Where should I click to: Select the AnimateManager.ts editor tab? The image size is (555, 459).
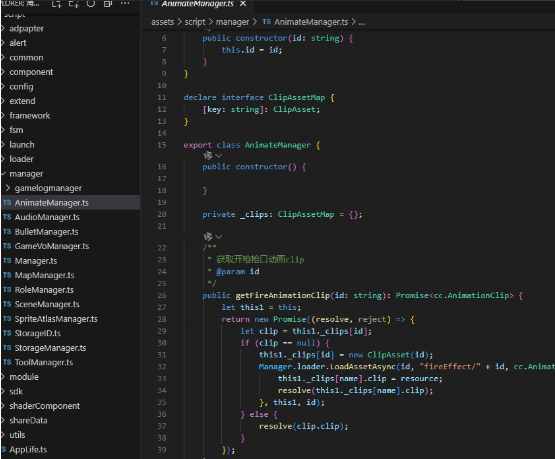coord(198,4)
